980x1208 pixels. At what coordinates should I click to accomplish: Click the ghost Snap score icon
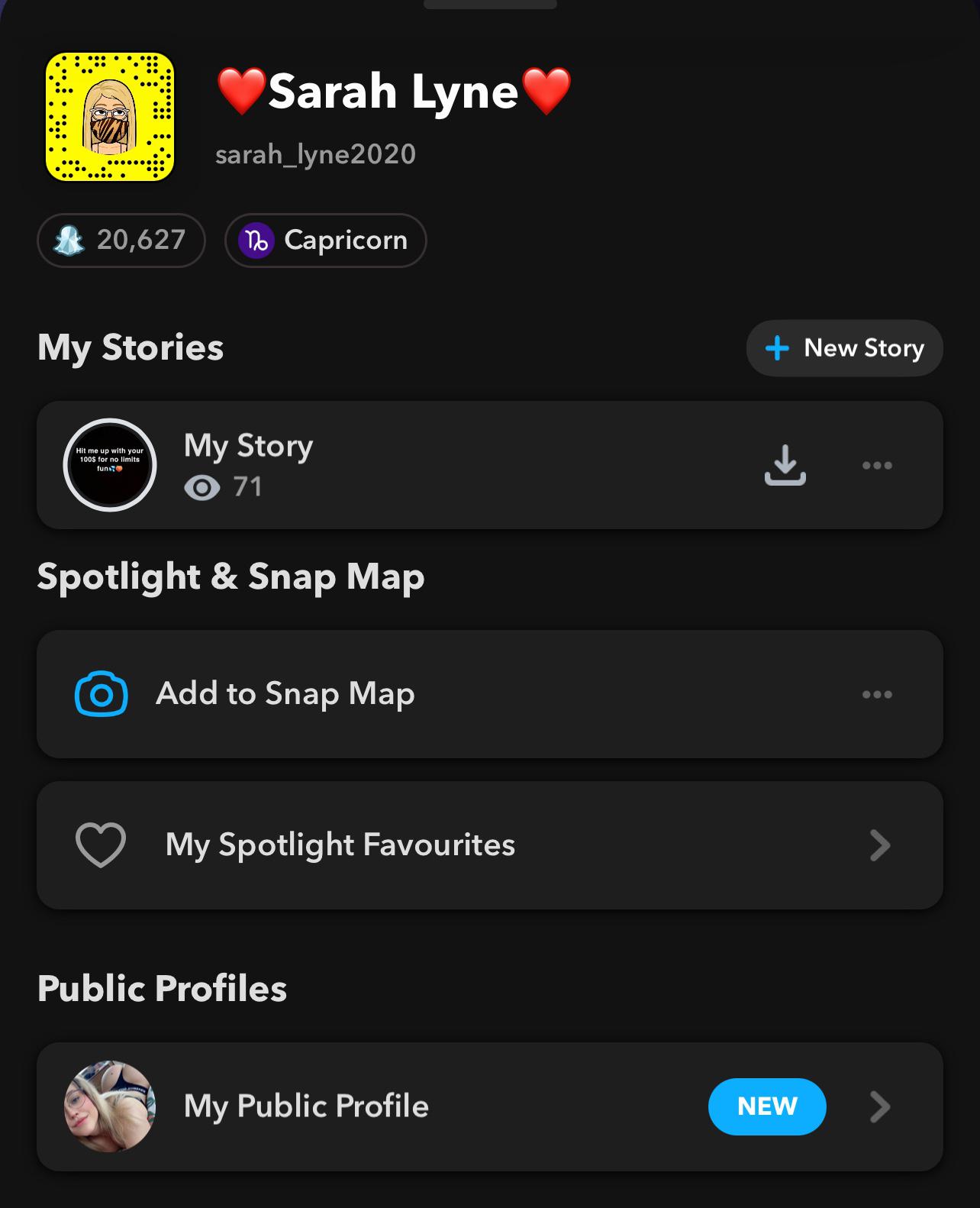[x=69, y=241]
